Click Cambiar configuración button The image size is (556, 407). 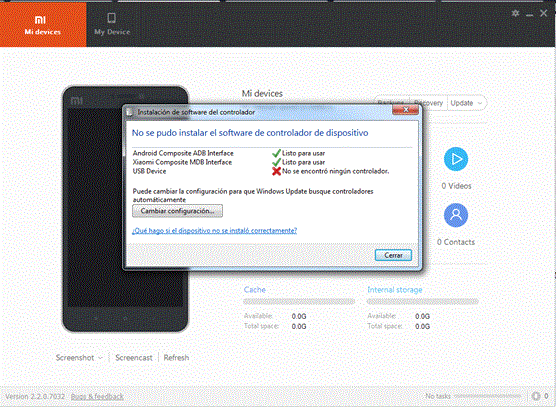pyautogui.click(x=177, y=211)
